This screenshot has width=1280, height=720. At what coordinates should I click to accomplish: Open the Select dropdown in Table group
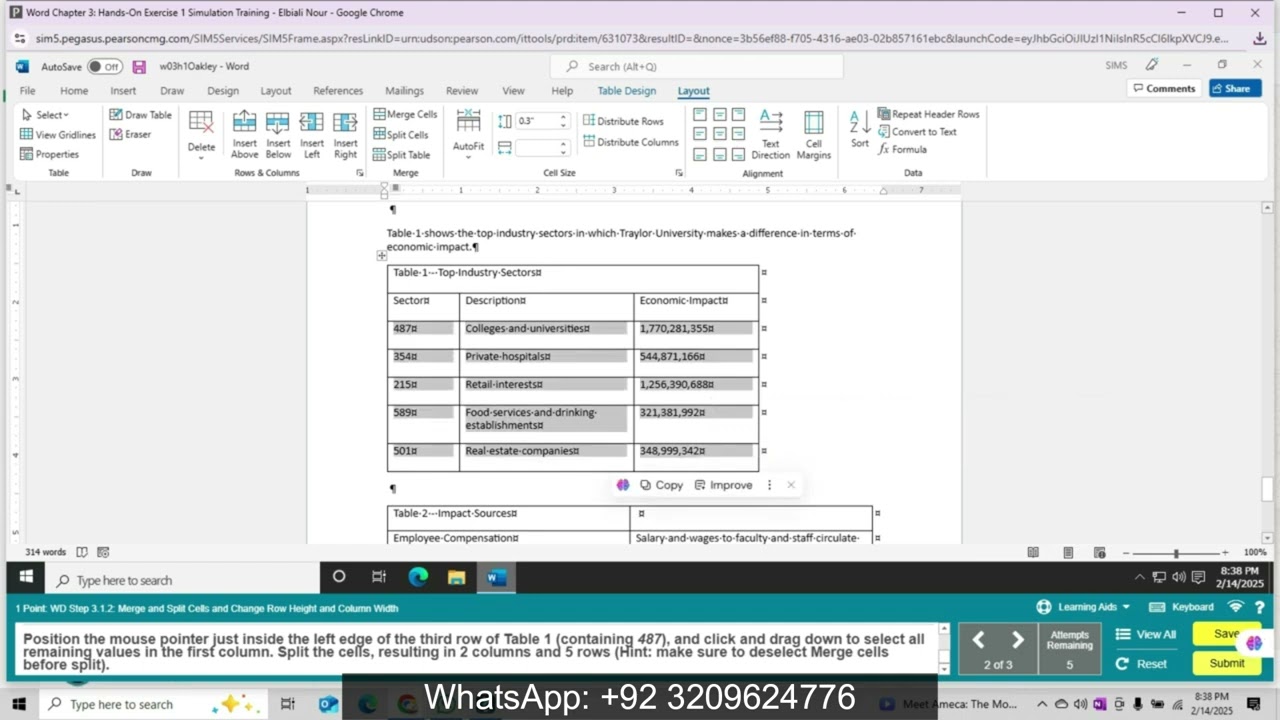[45, 115]
